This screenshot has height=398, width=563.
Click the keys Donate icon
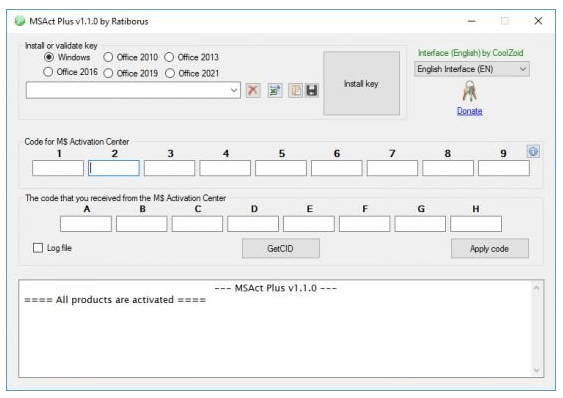click(470, 91)
